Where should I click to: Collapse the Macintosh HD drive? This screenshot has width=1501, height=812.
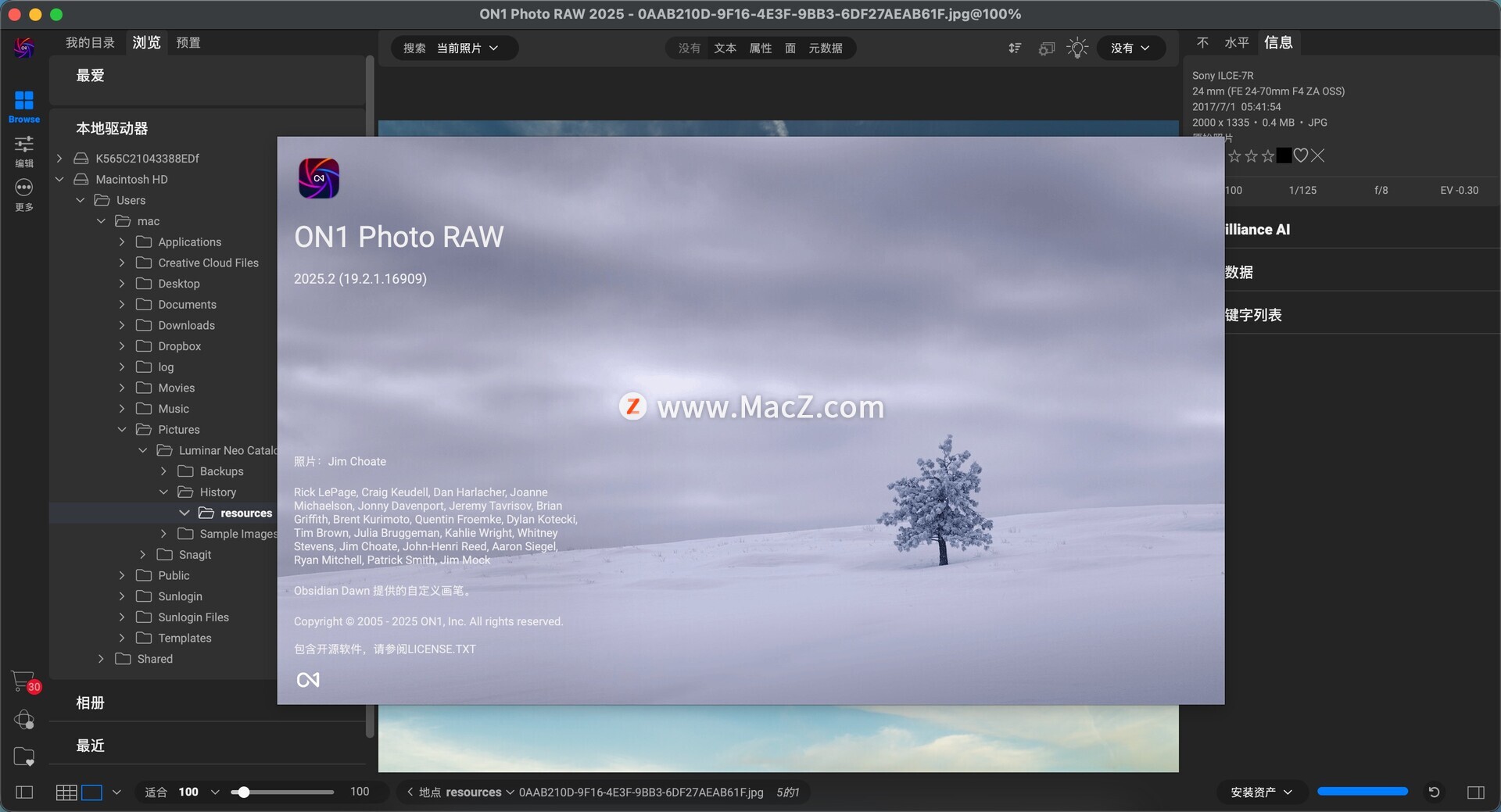pyautogui.click(x=59, y=179)
